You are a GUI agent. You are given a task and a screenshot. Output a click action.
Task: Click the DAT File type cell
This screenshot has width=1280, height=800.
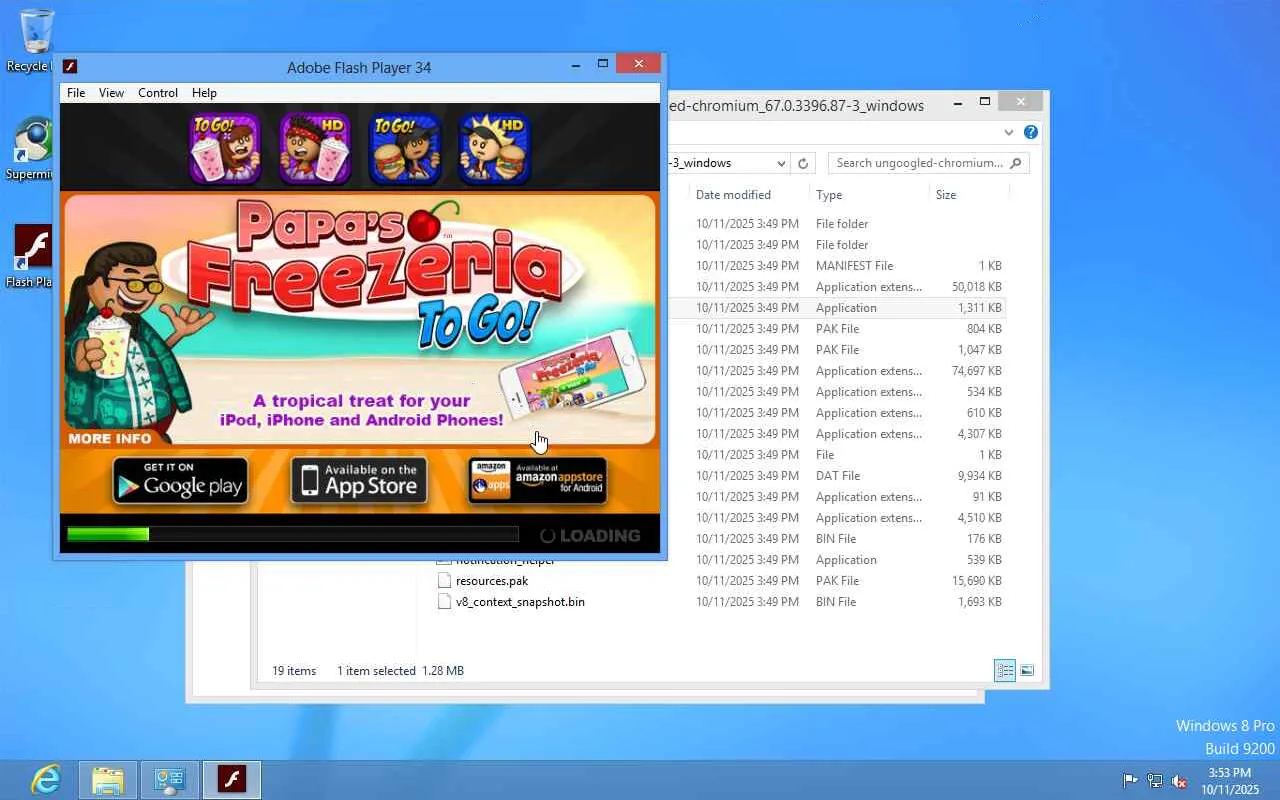[838, 476]
